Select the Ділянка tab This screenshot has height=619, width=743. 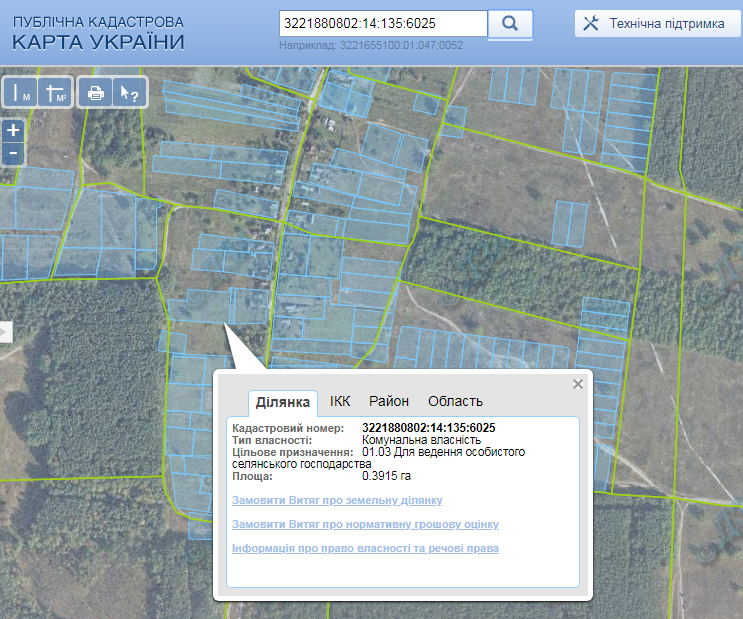[x=283, y=402]
